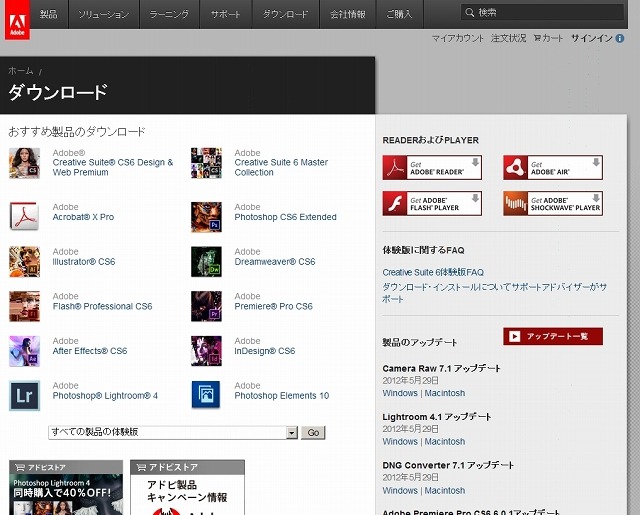Click Windows under DNG Converter 7.1 update
This screenshot has width=640, height=515.
click(x=400, y=491)
